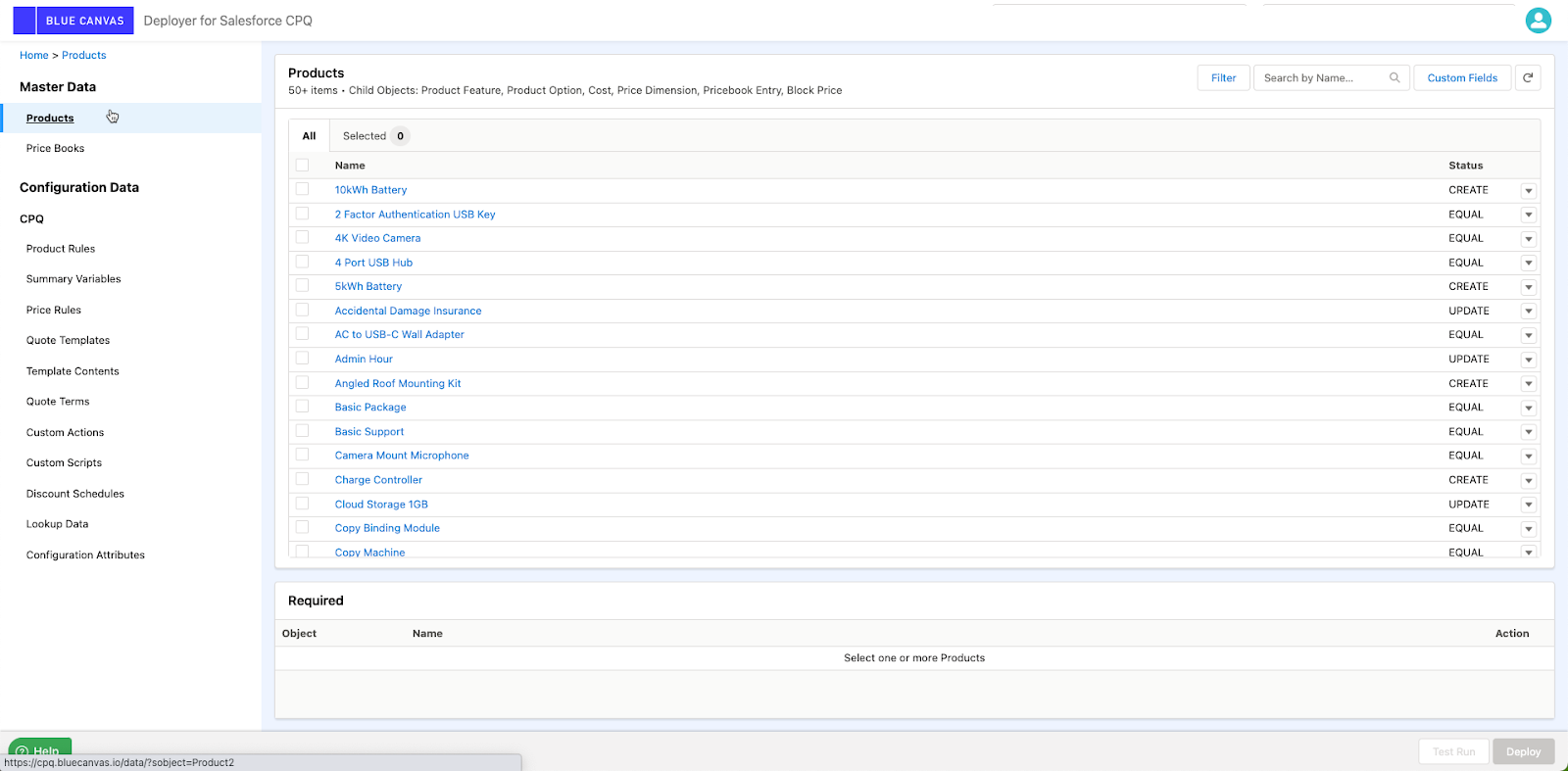Click the Test Run button
The height and width of the screenshot is (771, 1568).
tap(1453, 751)
